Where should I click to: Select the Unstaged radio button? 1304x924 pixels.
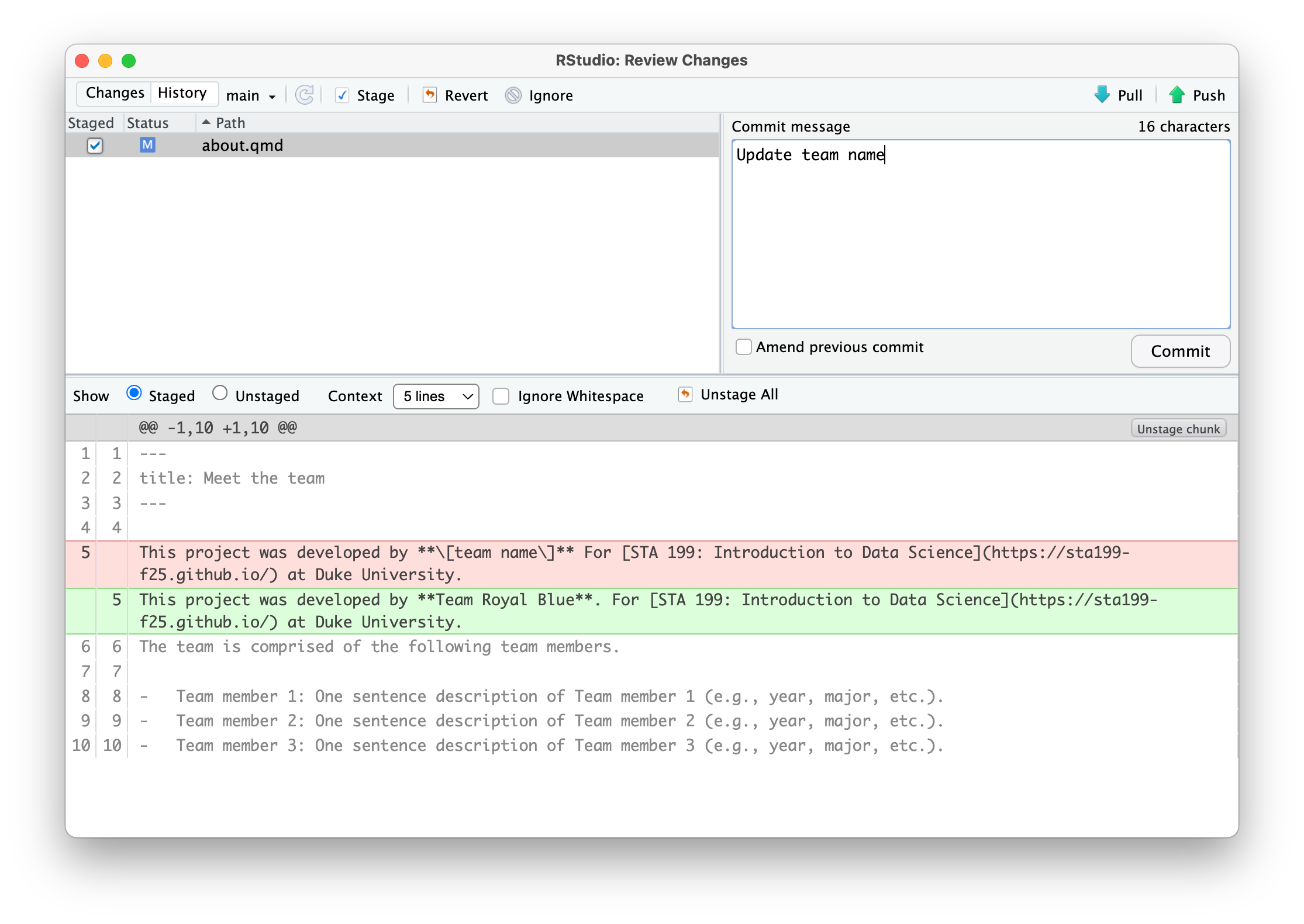tap(220, 393)
